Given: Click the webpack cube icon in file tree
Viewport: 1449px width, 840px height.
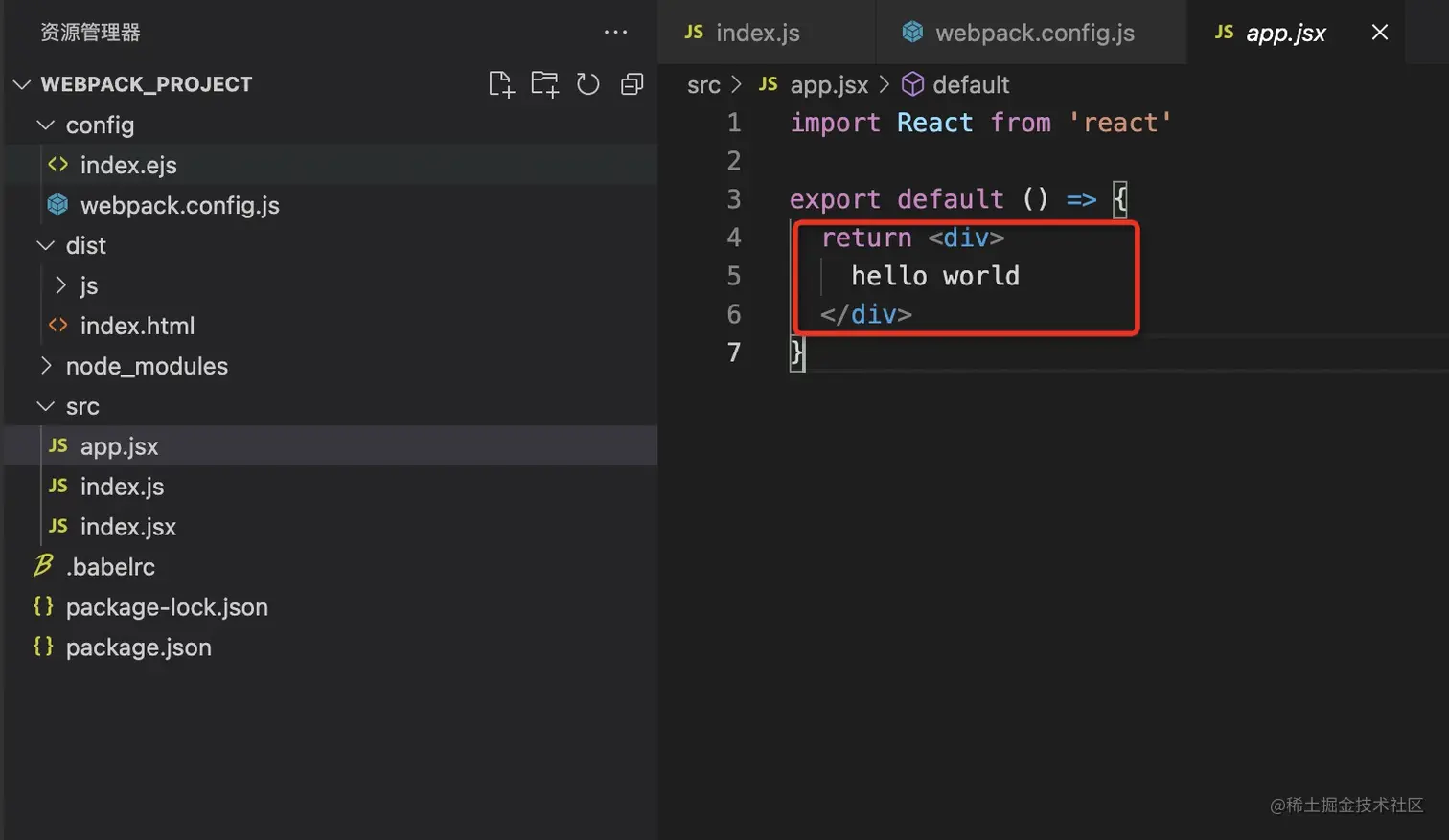Looking at the screenshot, I should pyautogui.click(x=57, y=204).
